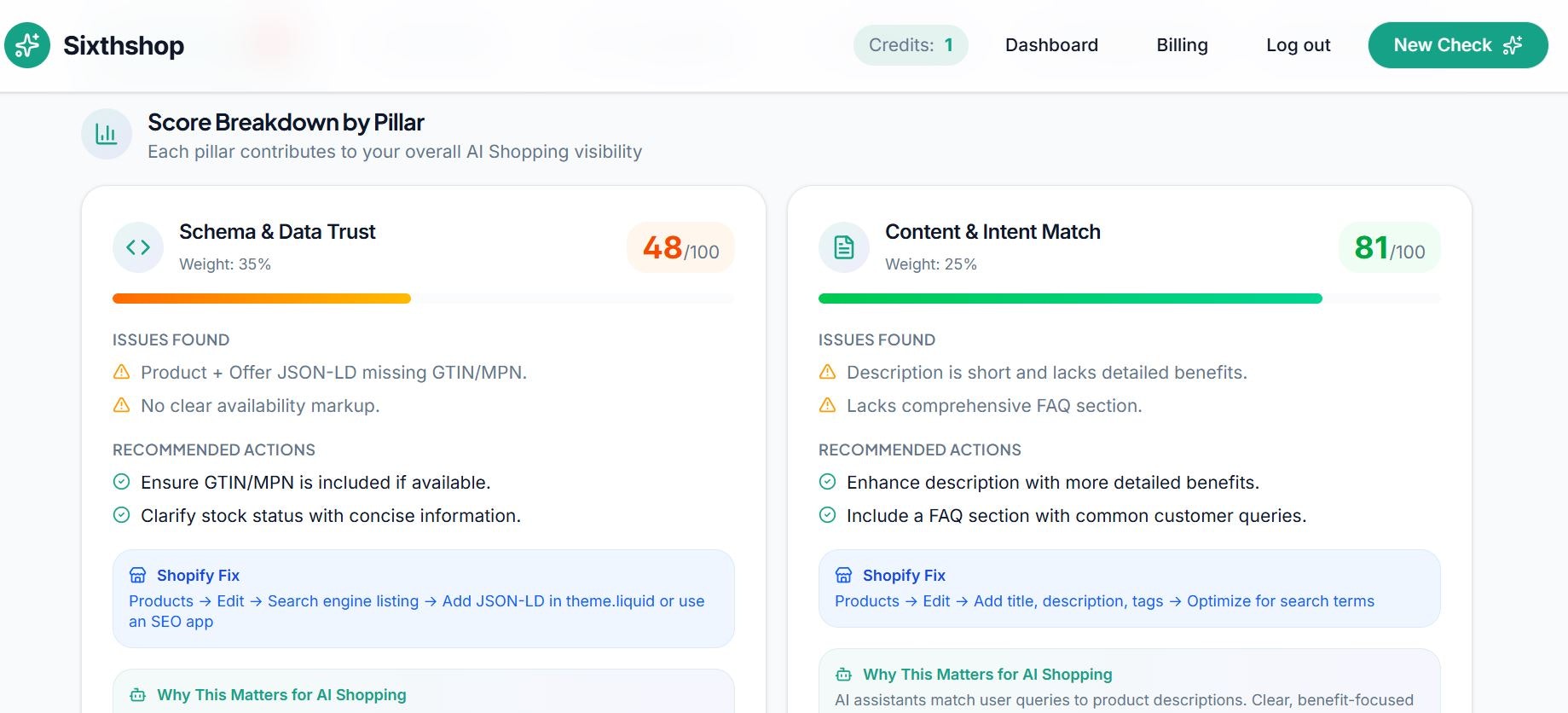Click the 48/100 score badge
Viewport: 1568px width, 713px height.
point(680,247)
